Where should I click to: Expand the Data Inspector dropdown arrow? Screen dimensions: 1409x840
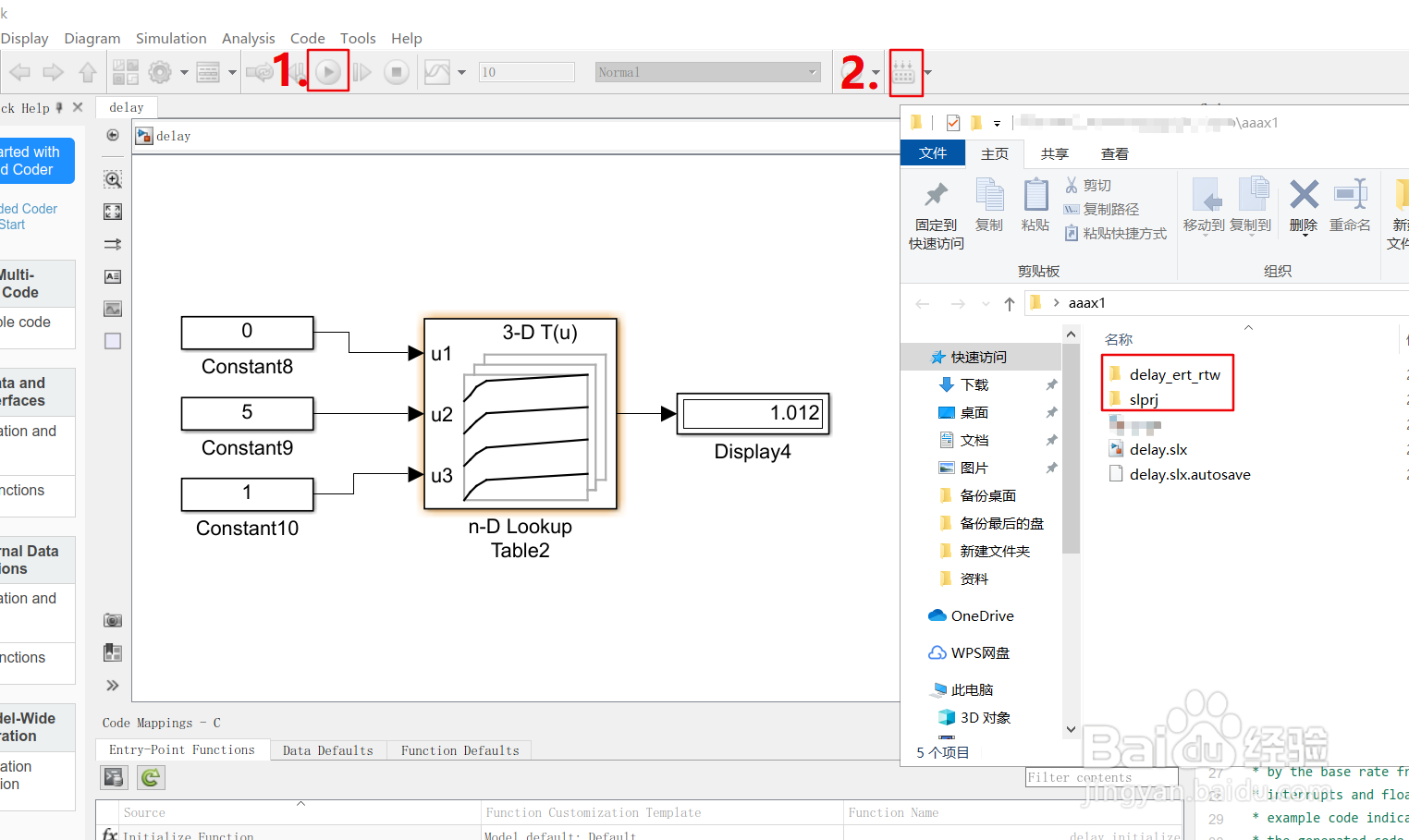pyautogui.click(x=461, y=72)
